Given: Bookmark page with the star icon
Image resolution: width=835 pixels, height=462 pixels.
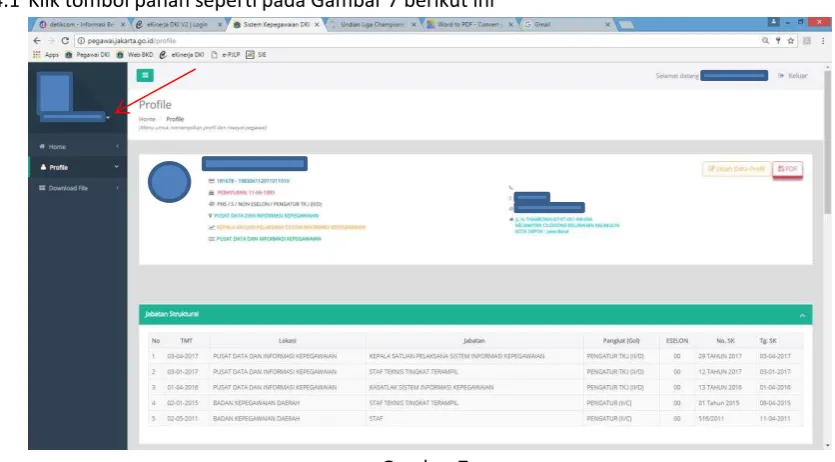Looking at the screenshot, I should (791, 40).
